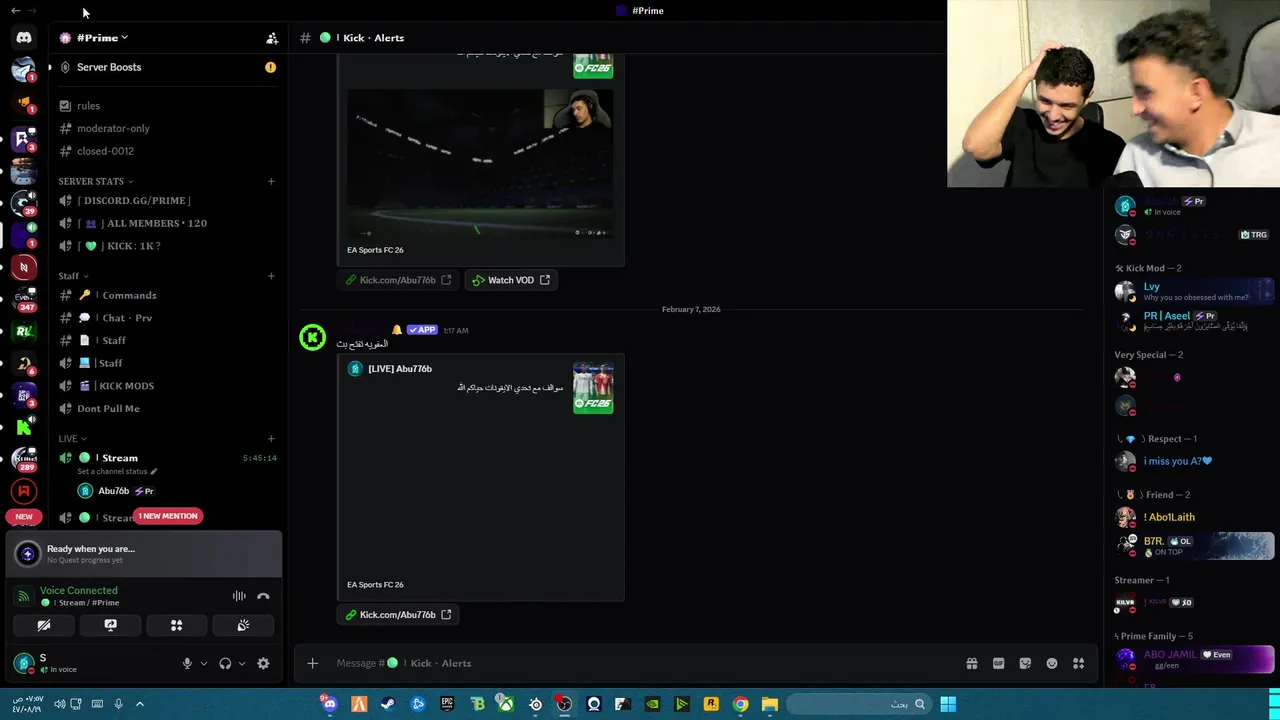Screen dimensions: 1280x720
Task: Open User Settings gear icon
Action: pos(263,663)
